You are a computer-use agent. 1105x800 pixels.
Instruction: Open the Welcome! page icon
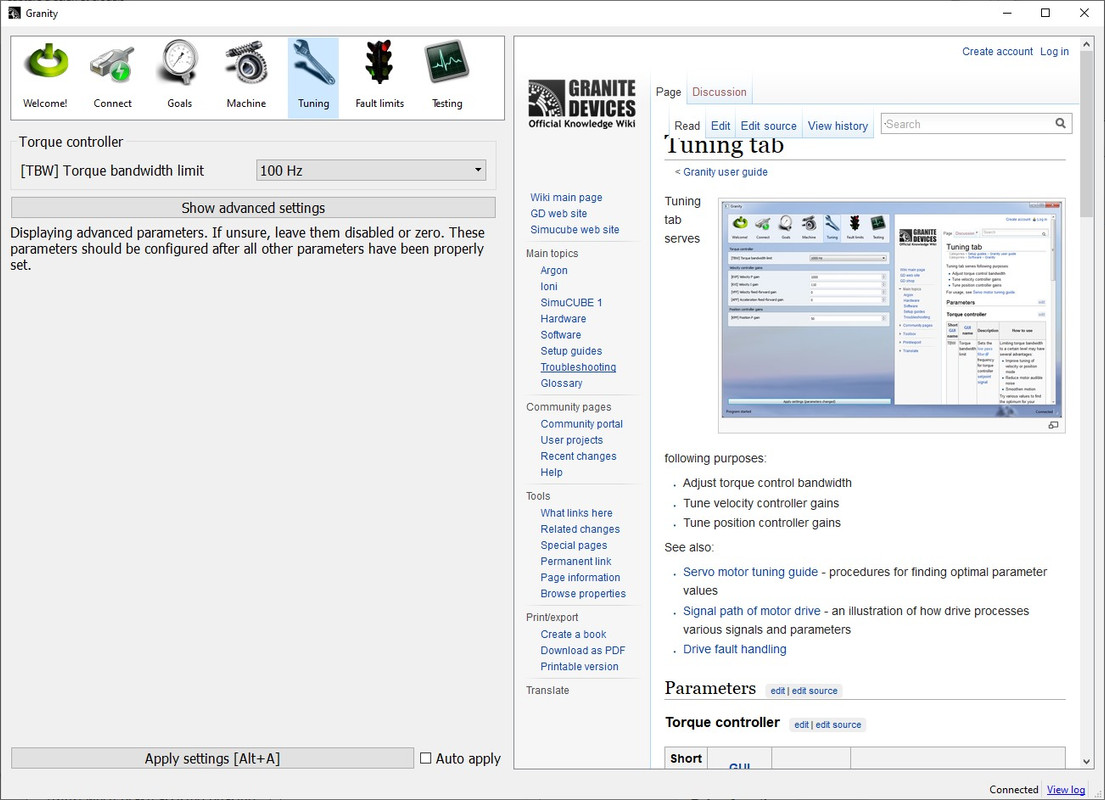coord(47,76)
